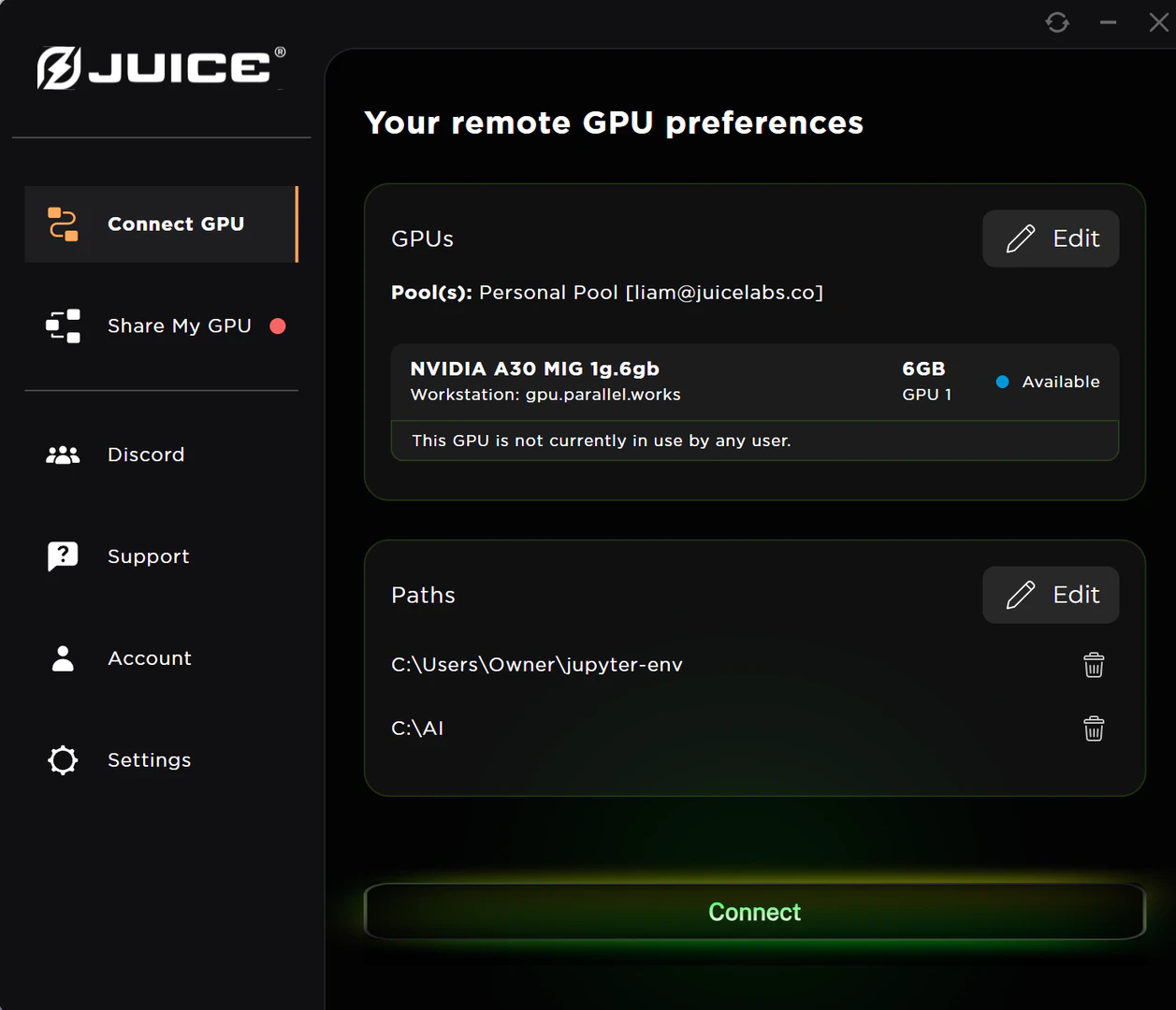Click the red notification dot on Share My GPU
1176x1010 pixels.
(277, 325)
